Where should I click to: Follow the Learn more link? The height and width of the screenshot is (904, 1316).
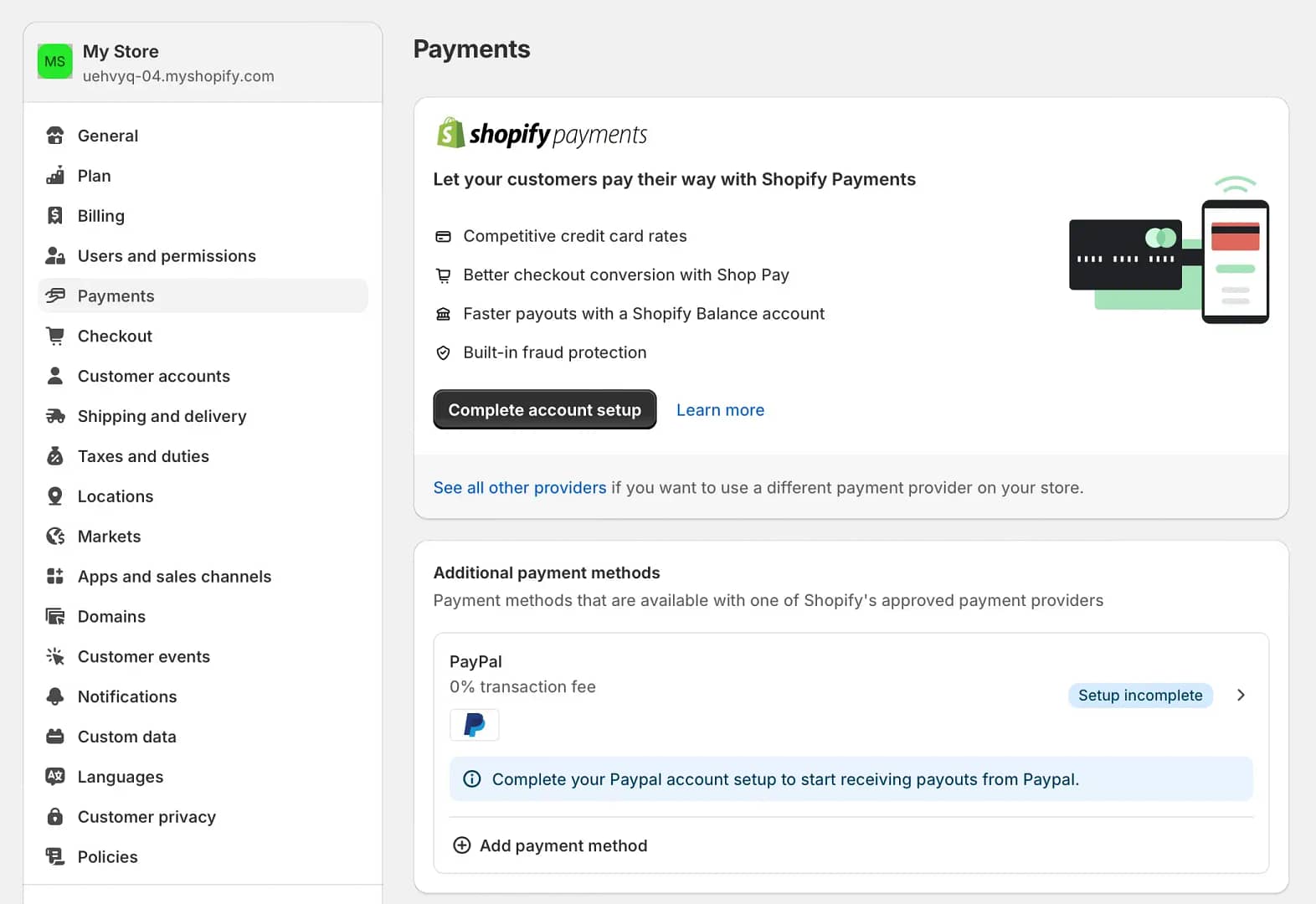click(x=721, y=410)
